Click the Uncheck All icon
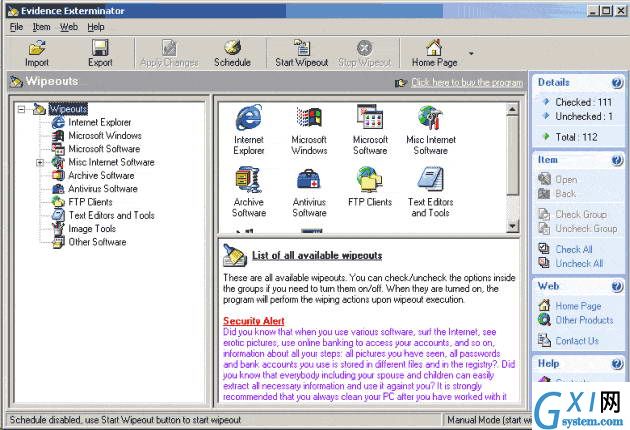The image size is (630, 430). (544, 262)
